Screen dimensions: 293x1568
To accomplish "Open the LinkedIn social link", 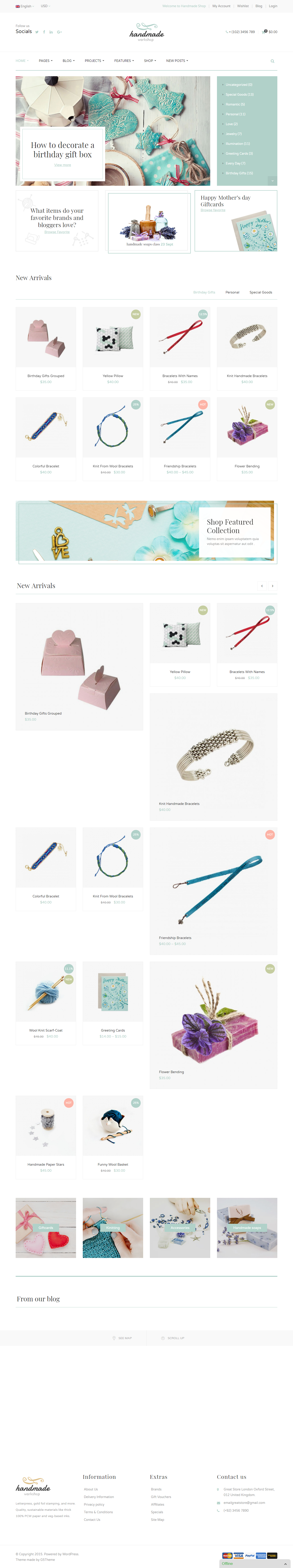I will point(51,32).
